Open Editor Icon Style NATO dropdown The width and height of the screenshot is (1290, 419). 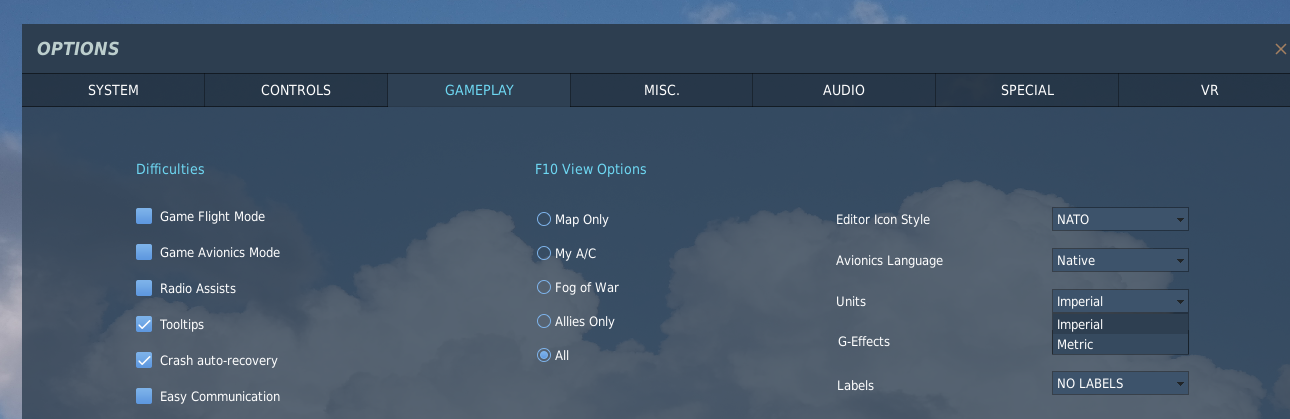coord(1120,219)
